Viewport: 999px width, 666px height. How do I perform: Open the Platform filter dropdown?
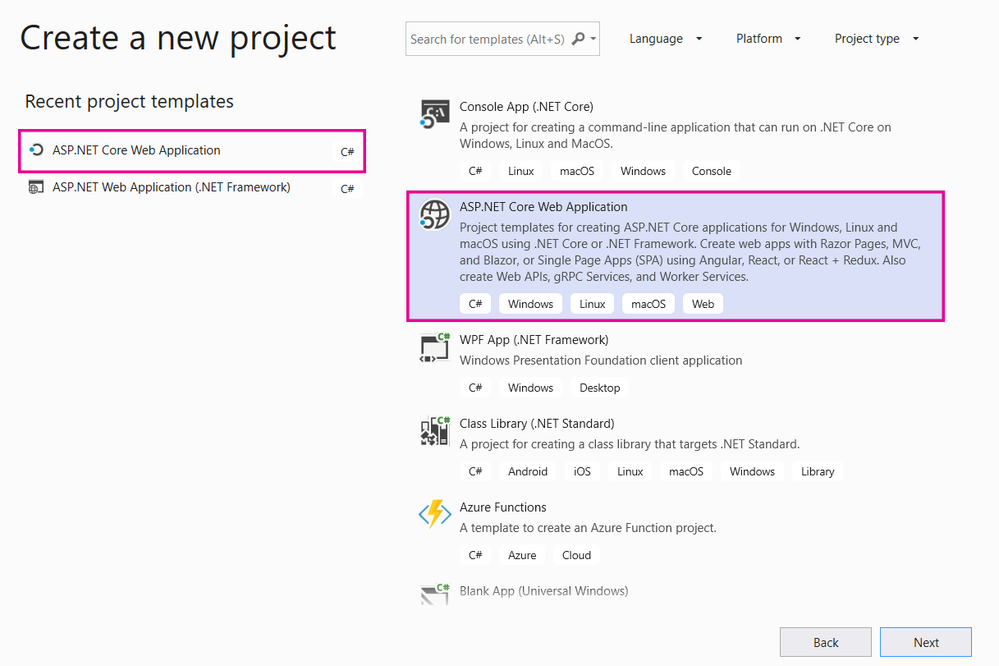768,38
